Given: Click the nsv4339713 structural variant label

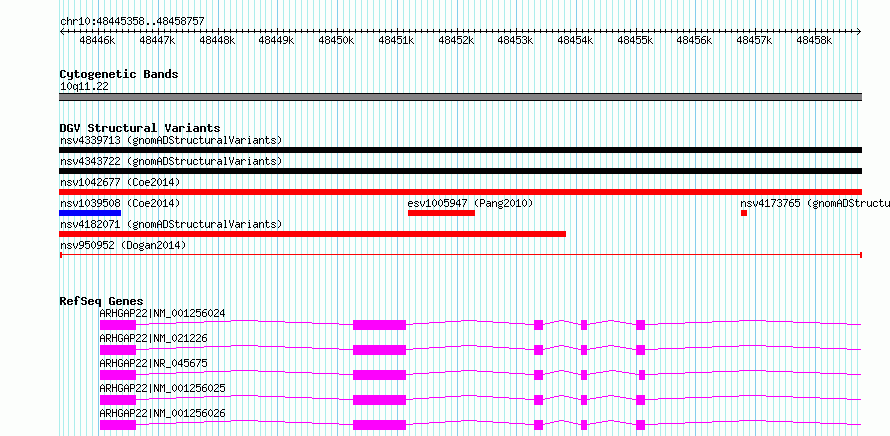Looking at the screenshot, I should tap(171, 140).
